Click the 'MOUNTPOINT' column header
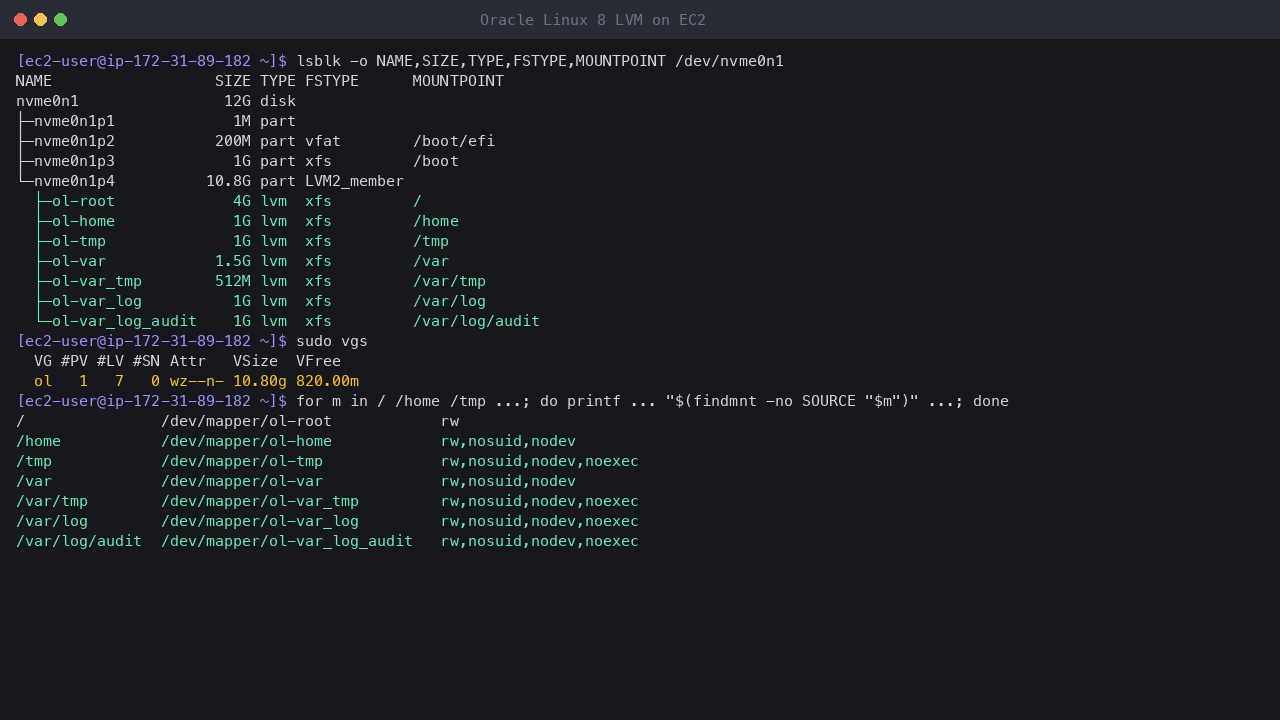Screen dimensions: 1280x720 pos(458,81)
